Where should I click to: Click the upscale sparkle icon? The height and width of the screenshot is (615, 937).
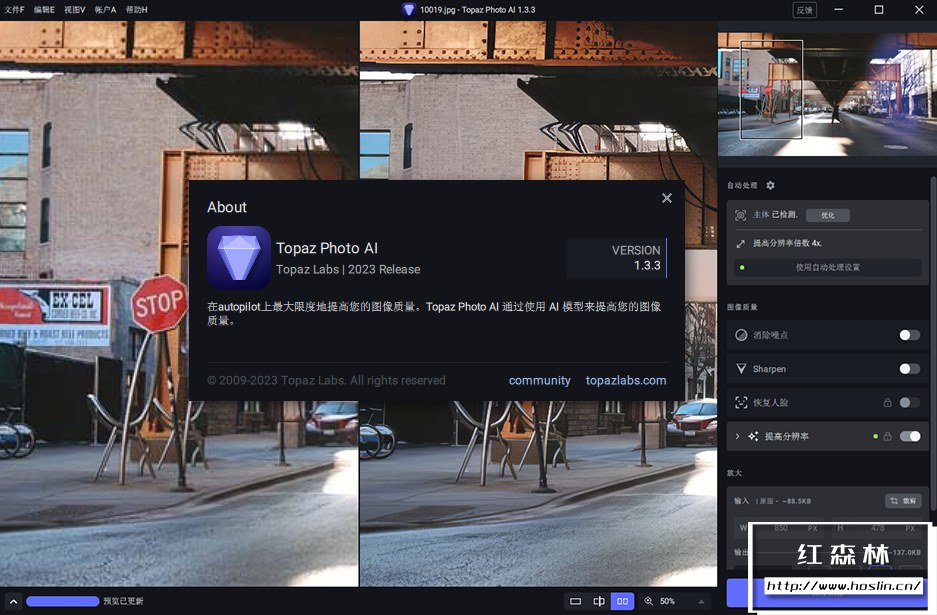753,436
